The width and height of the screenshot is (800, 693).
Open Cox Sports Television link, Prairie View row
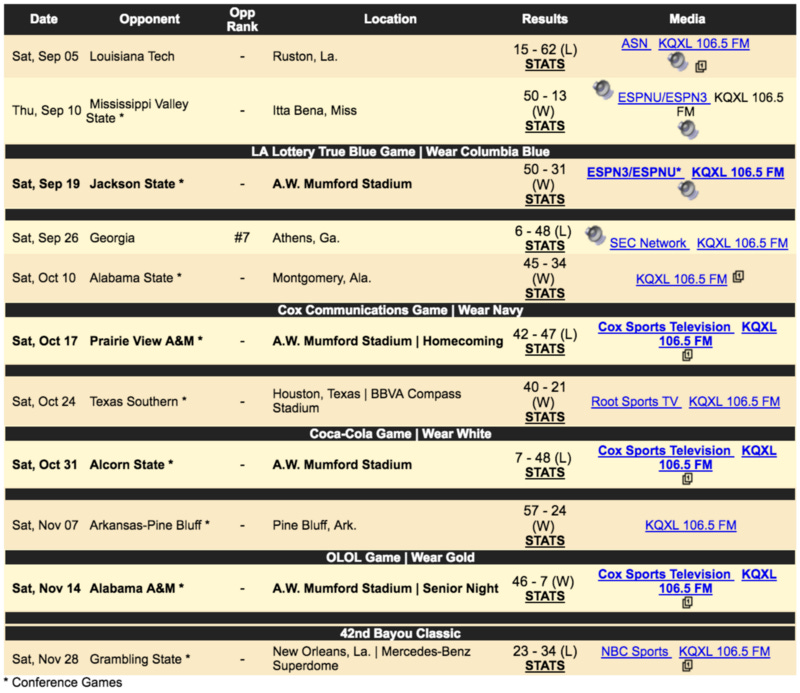pos(666,327)
